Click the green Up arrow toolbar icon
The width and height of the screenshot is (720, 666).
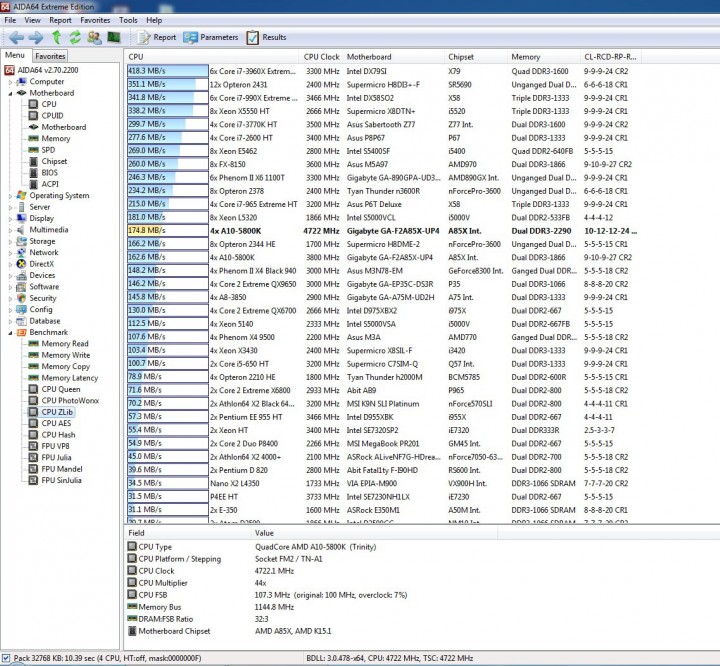[55, 37]
